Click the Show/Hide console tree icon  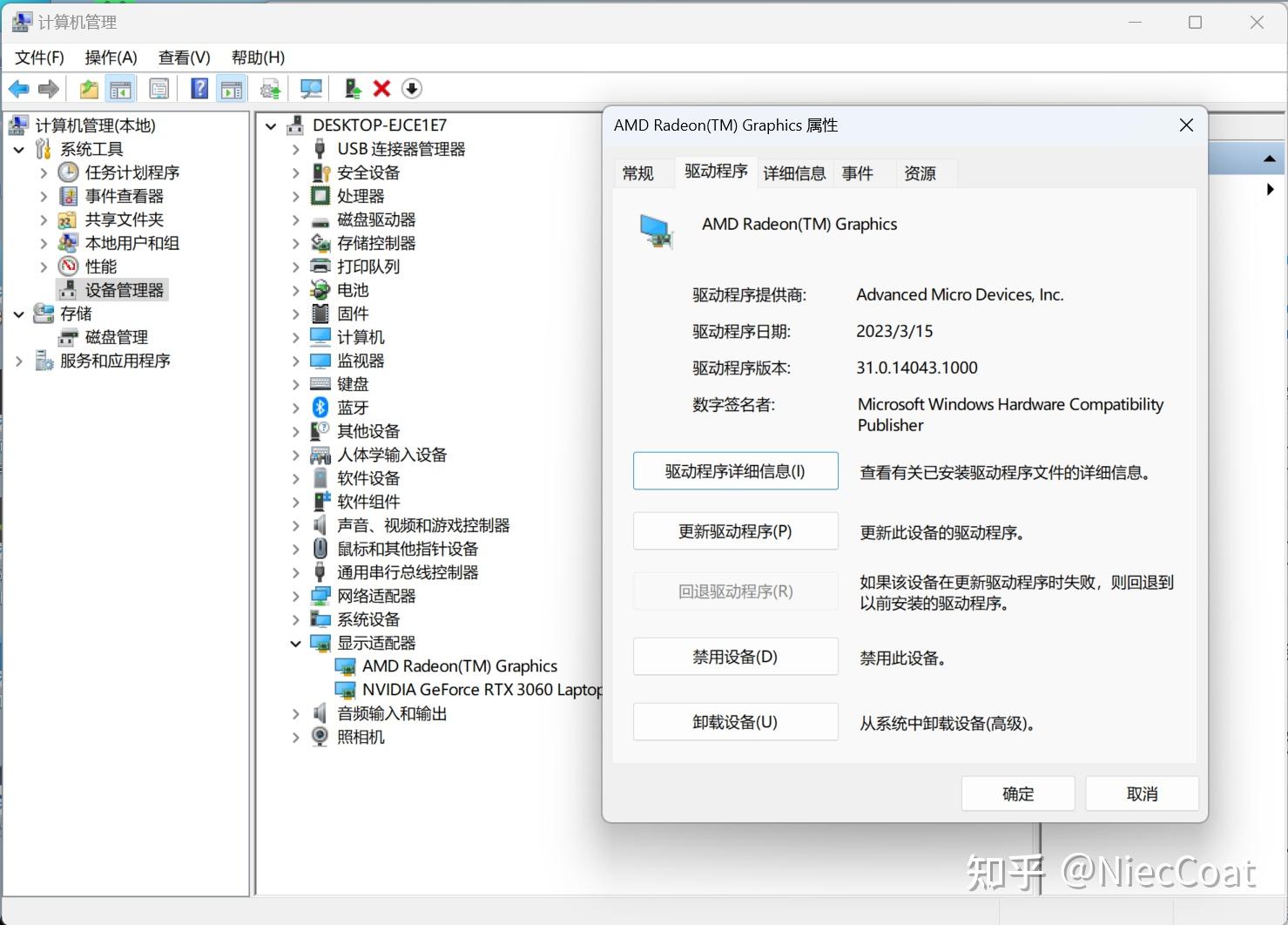pos(121,88)
